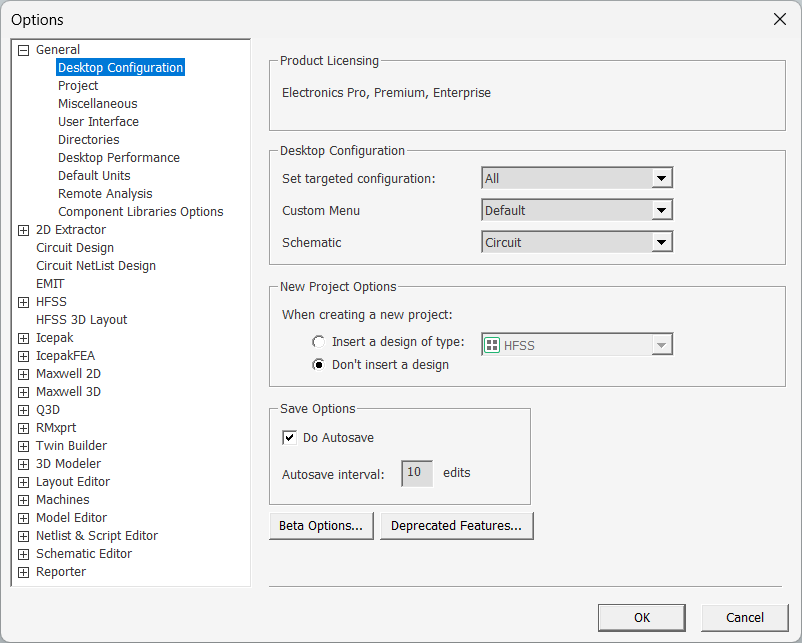Expand the Machines tree node
This screenshot has height=643, width=802.
click(x=24, y=500)
